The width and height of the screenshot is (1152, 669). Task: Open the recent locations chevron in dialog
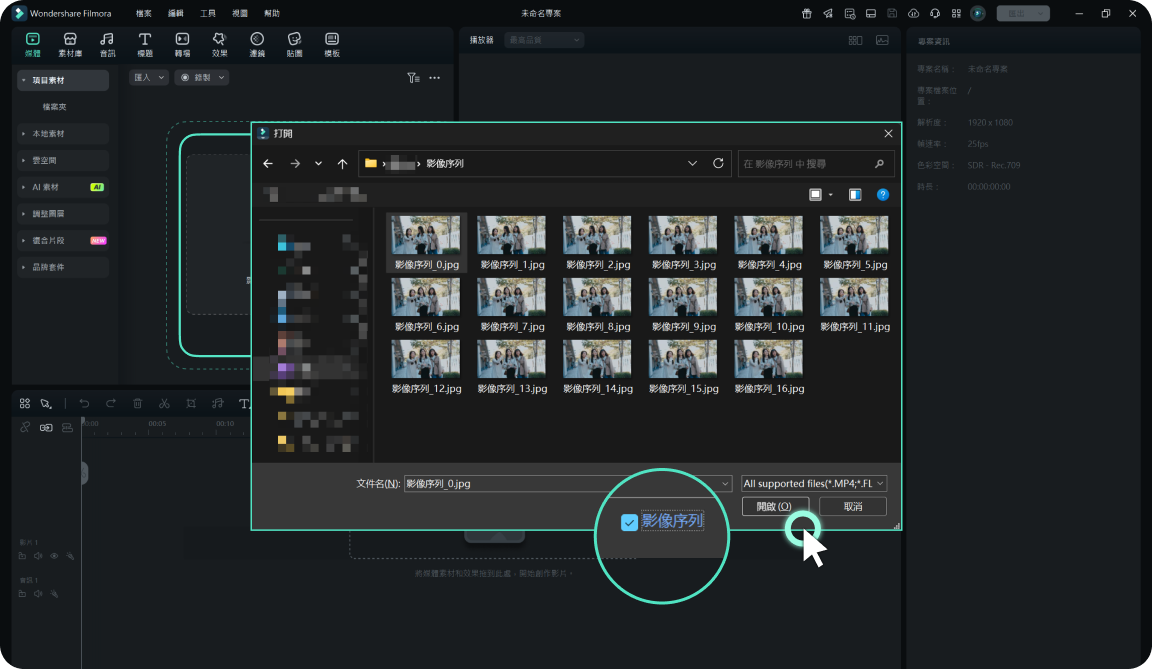(318, 164)
